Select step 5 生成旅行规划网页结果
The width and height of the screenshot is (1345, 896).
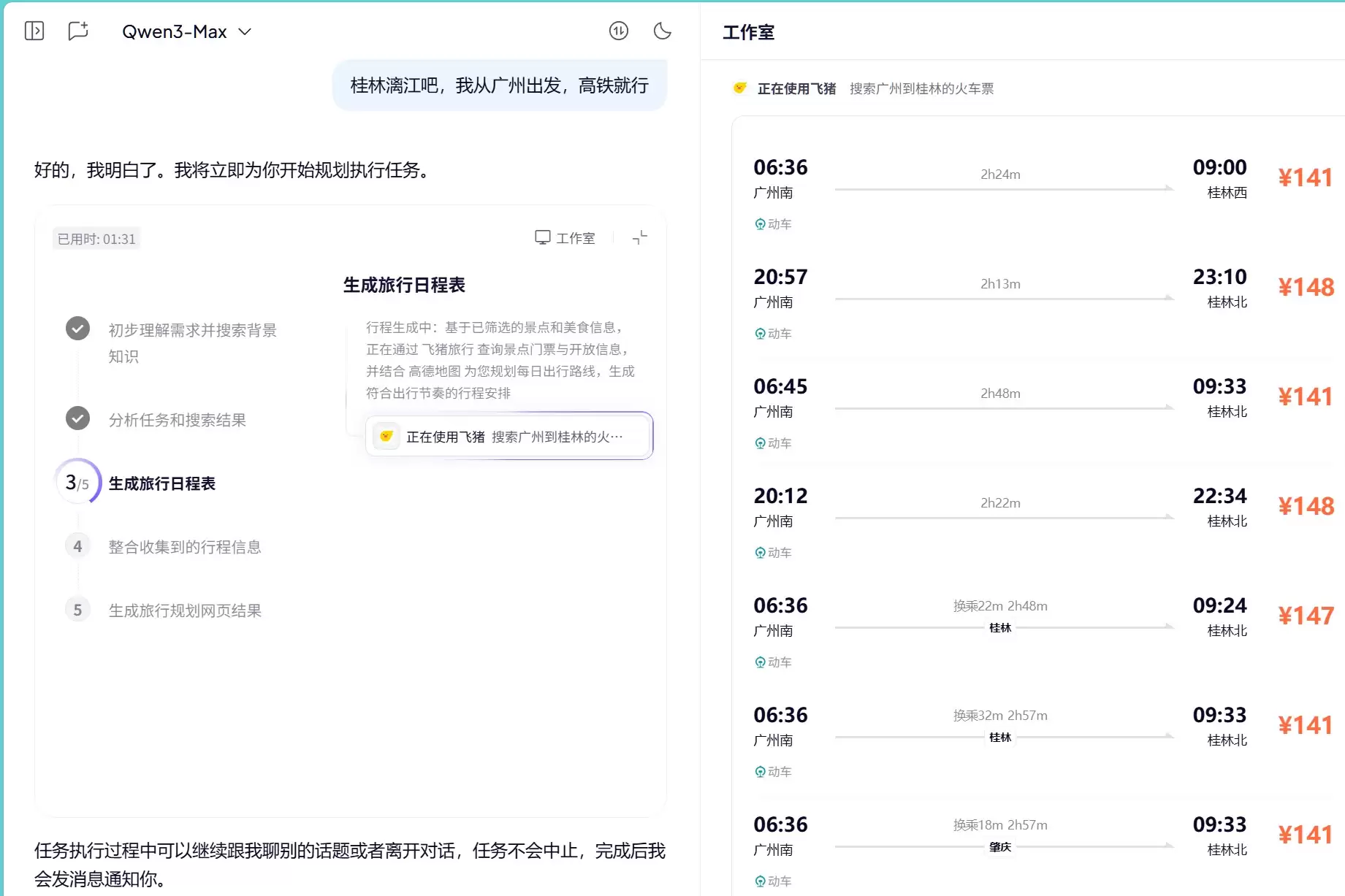[184, 610]
